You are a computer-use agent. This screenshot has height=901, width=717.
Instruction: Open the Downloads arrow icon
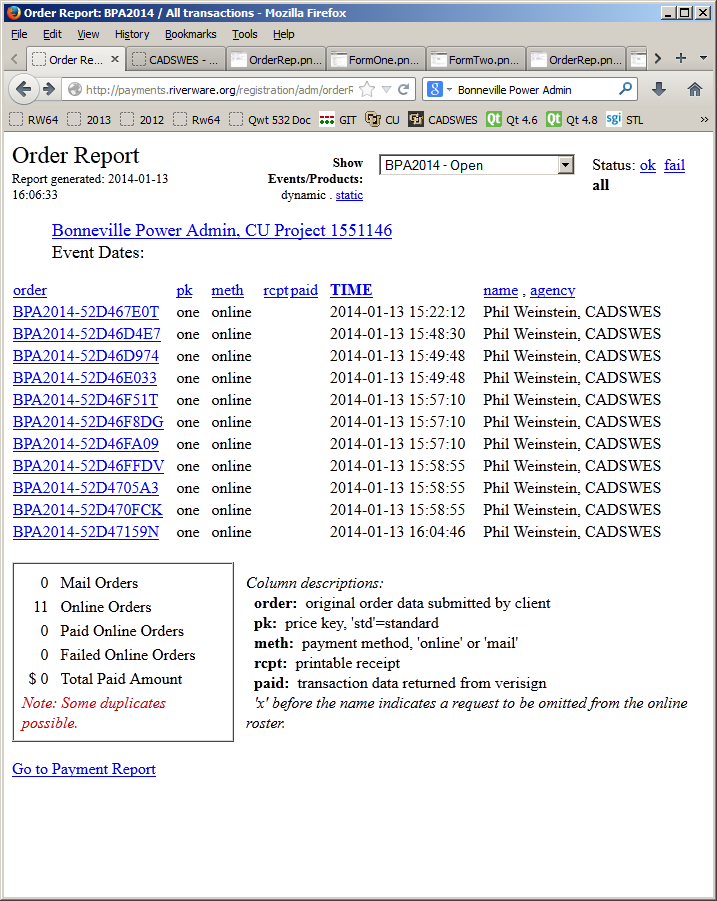659,89
